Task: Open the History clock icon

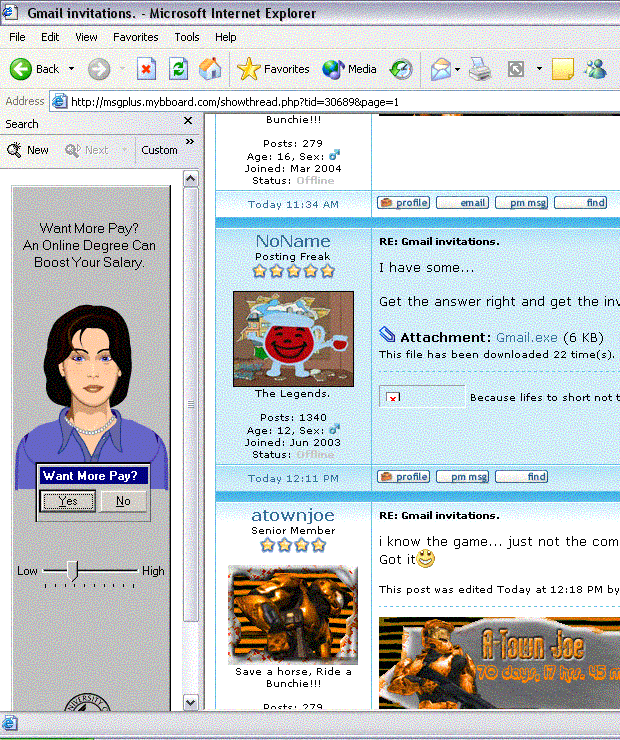Action: point(401,69)
